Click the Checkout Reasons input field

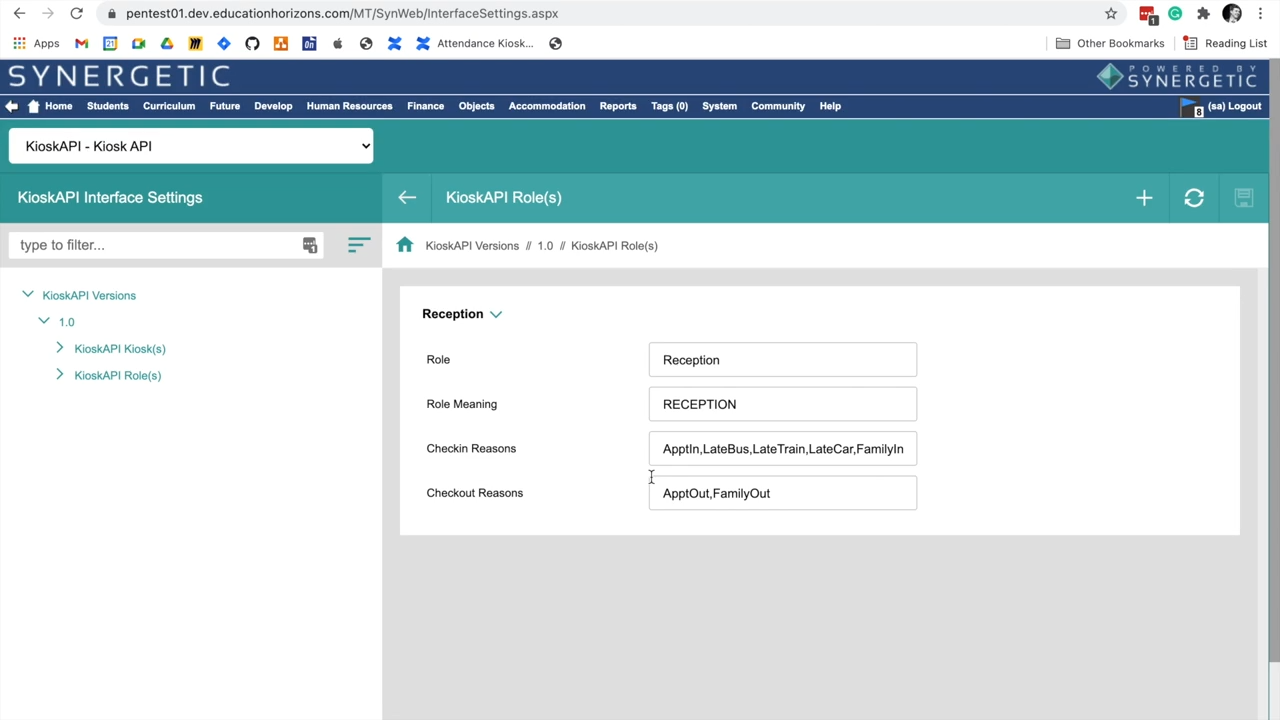pyautogui.click(x=783, y=493)
